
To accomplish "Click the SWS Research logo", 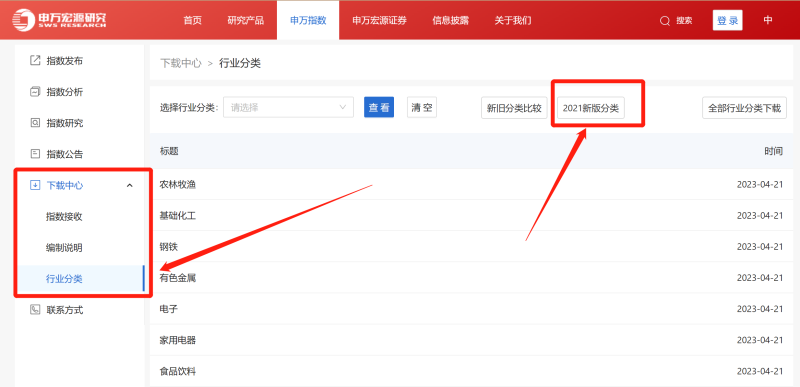I will (x=60, y=19).
